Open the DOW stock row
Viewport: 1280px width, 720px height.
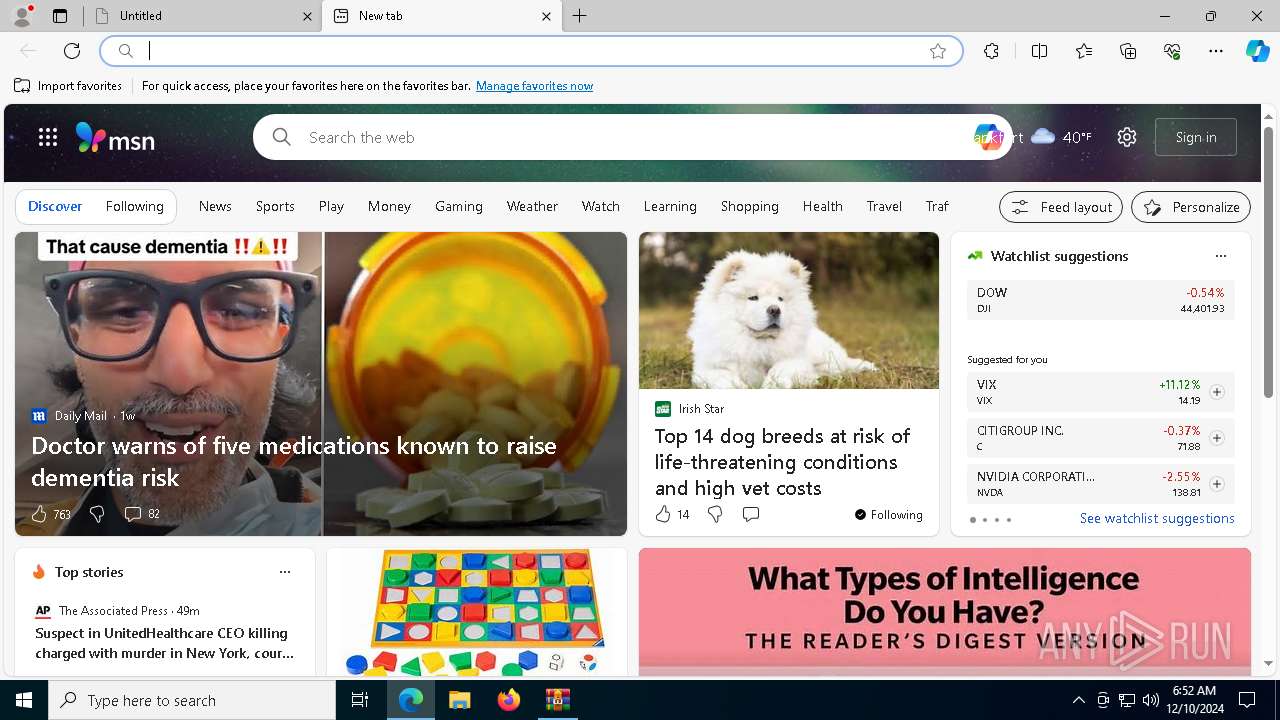1100,300
